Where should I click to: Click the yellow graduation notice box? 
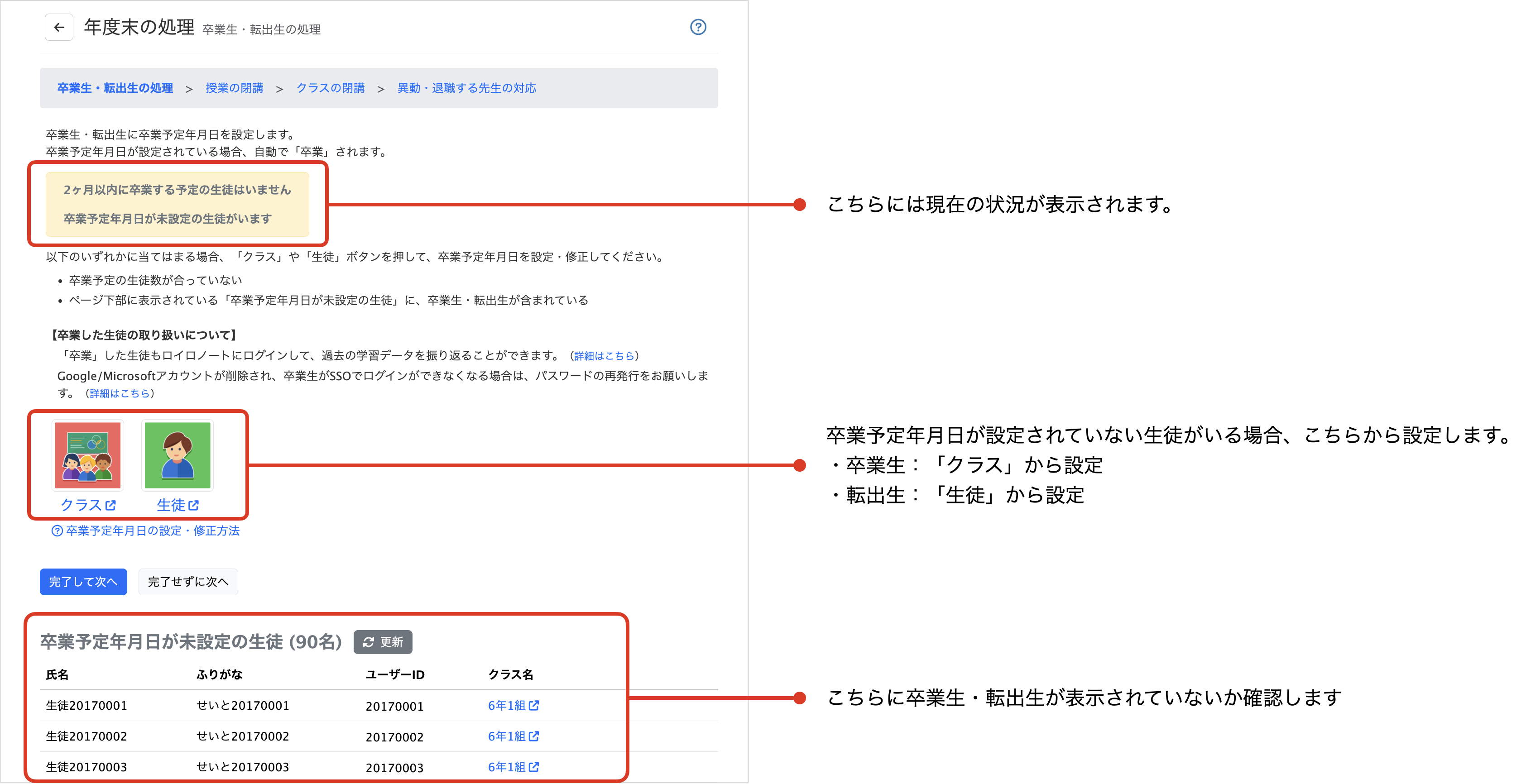177,204
